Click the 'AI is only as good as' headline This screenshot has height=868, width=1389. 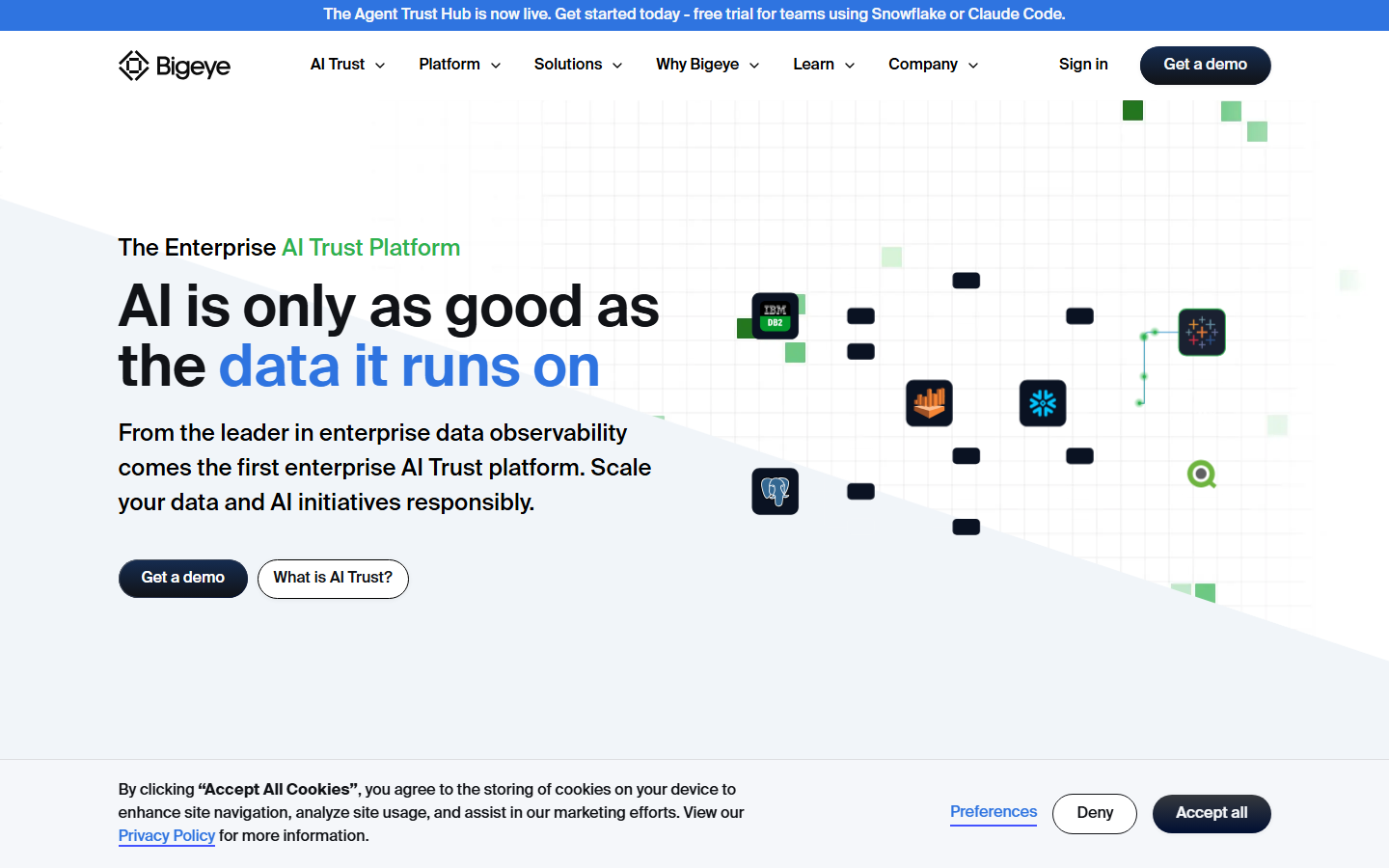point(389,307)
